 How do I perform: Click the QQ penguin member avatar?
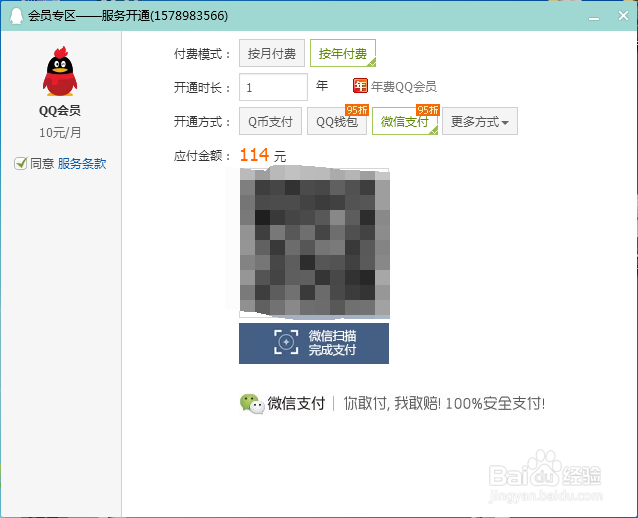(60, 72)
